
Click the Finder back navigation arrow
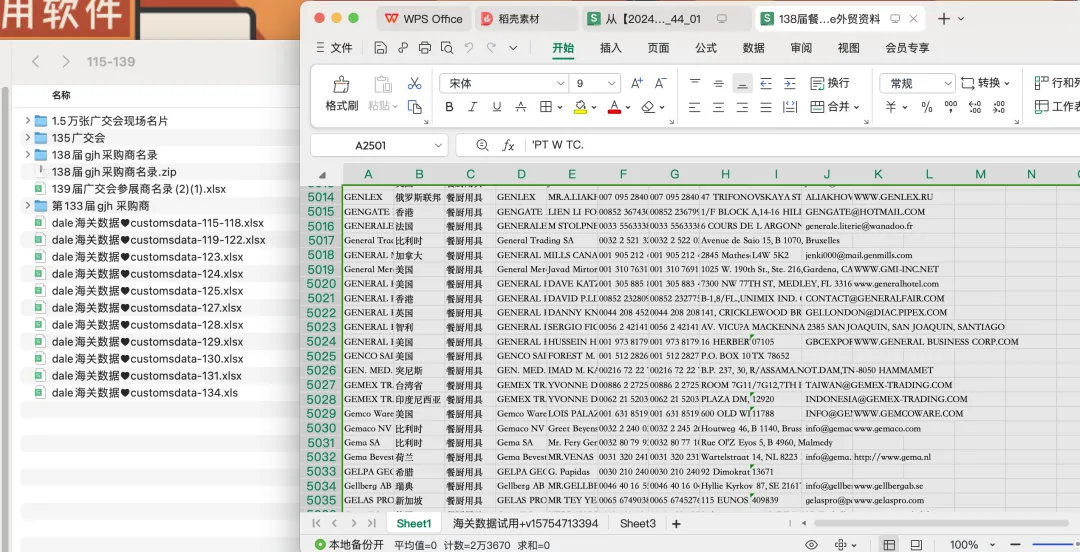click(36, 61)
